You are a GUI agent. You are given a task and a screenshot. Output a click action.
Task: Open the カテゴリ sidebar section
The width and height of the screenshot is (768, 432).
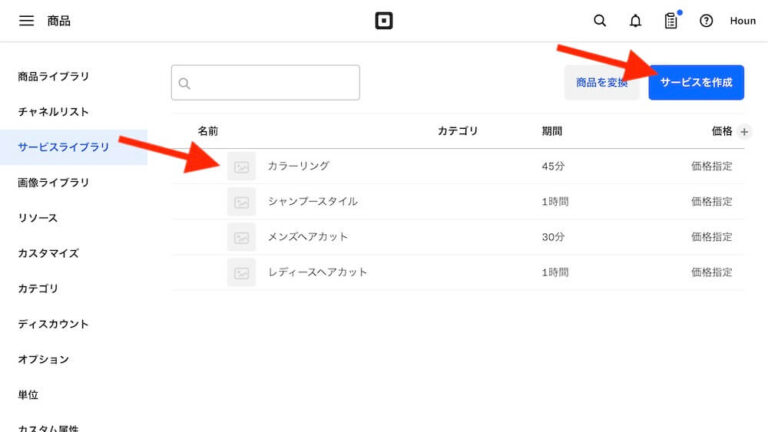point(38,289)
